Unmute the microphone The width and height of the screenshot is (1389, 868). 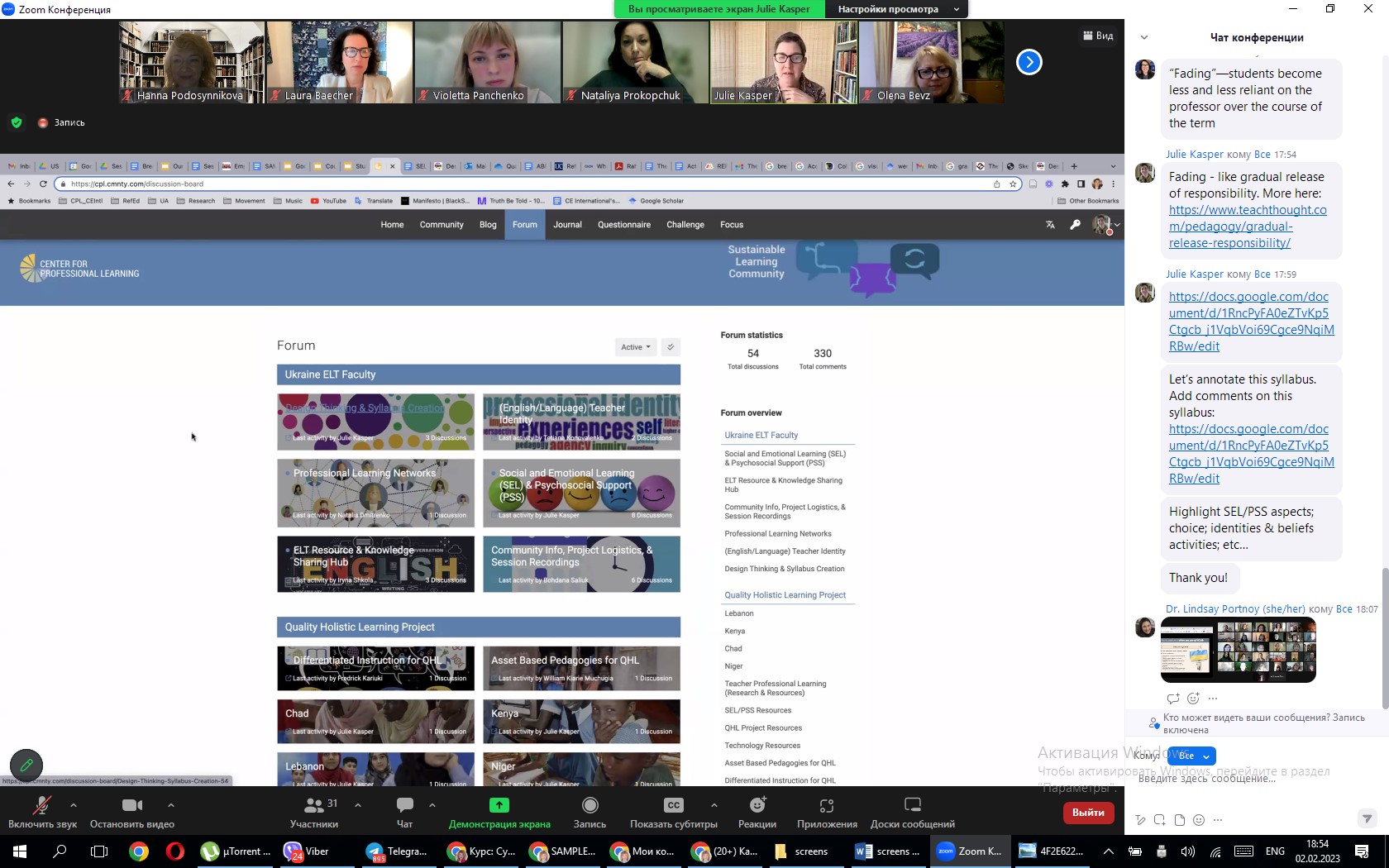click(41, 806)
